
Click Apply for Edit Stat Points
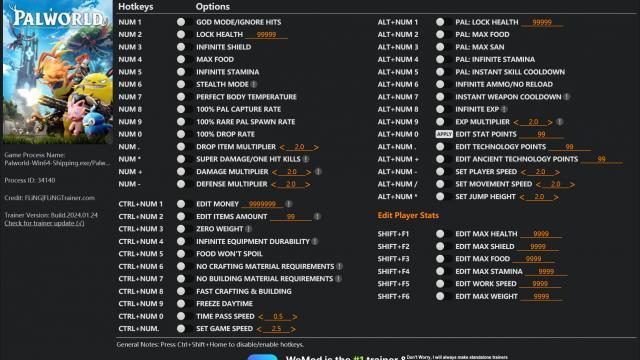tap(444, 134)
